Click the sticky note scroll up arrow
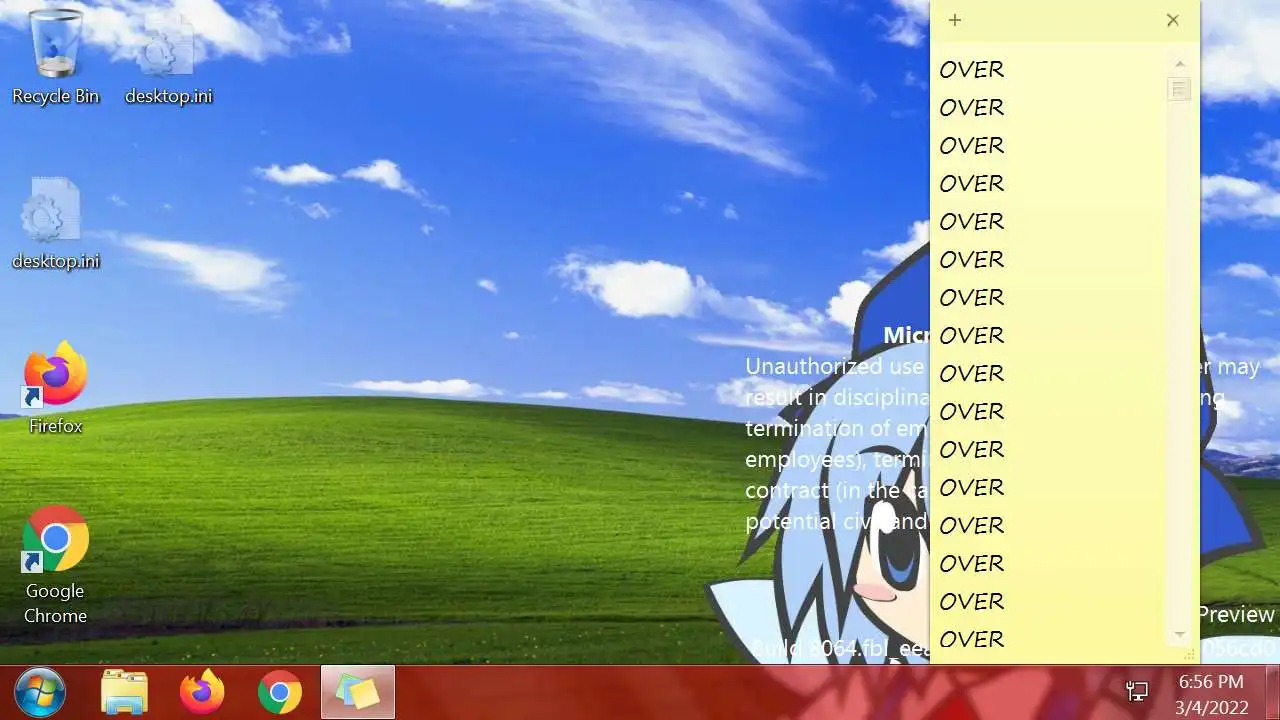Screen dimensions: 1280x720 tap(1180, 64)
